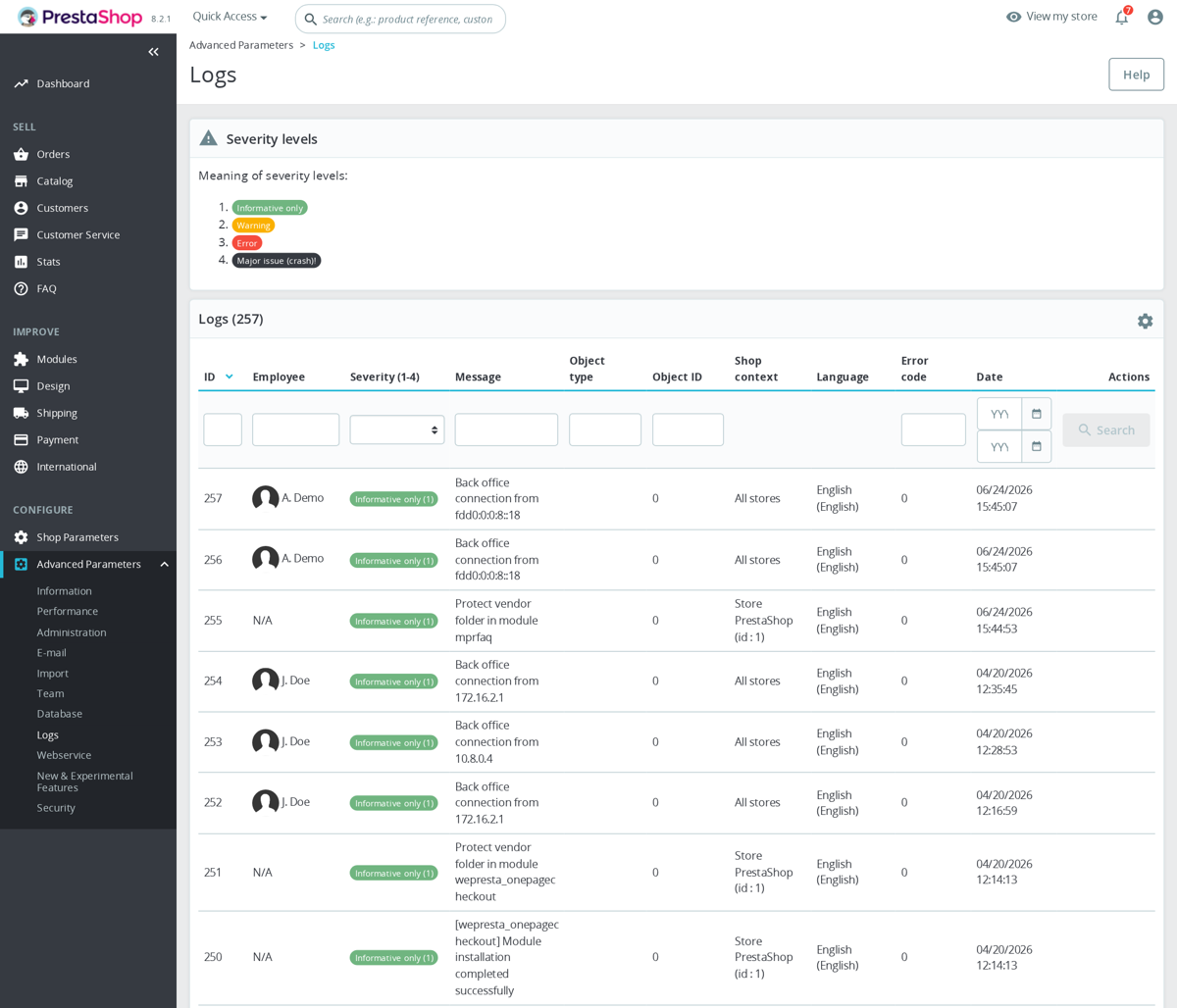Viewport: 1177px width, 1008px height.
Task: Click the Customers person icon
Action: [21, 208]
